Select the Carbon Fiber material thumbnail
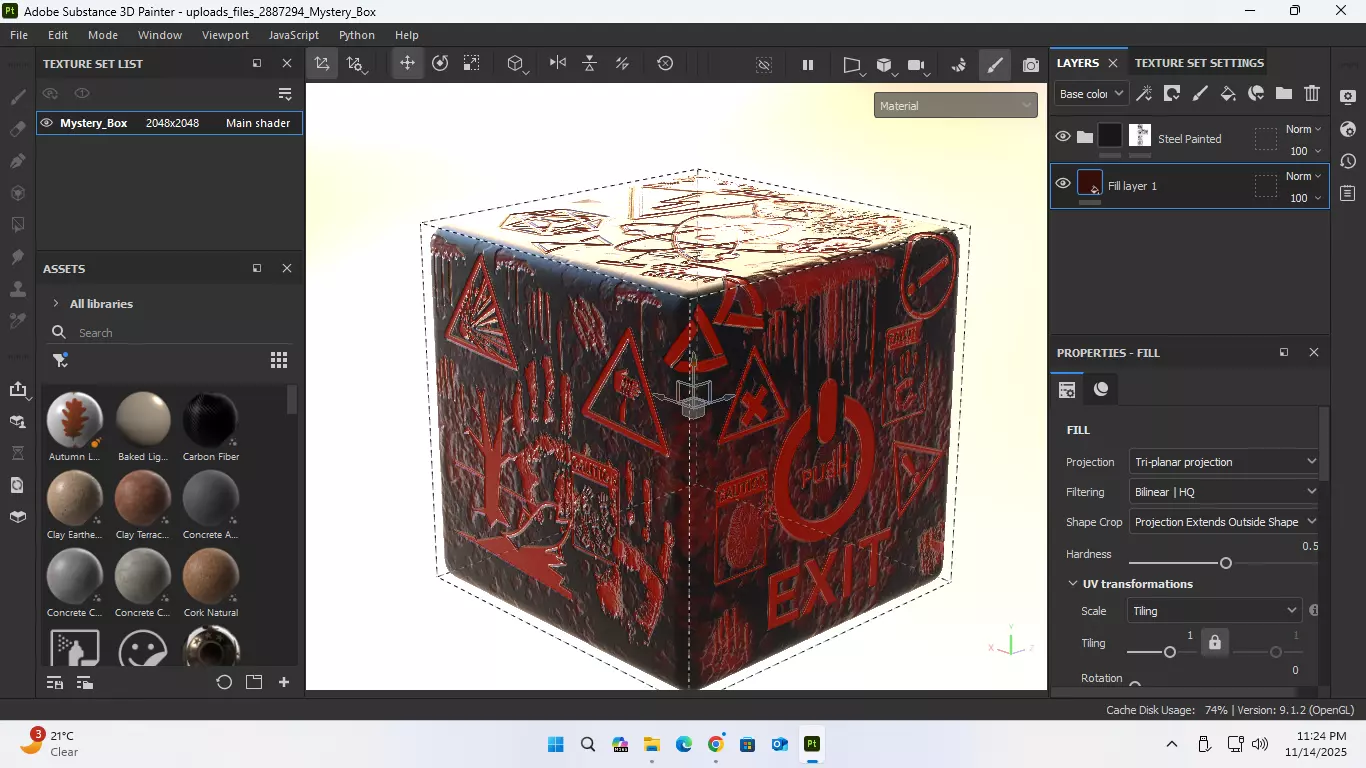This screenshot has width=1366, height=768. pos(211,419)
